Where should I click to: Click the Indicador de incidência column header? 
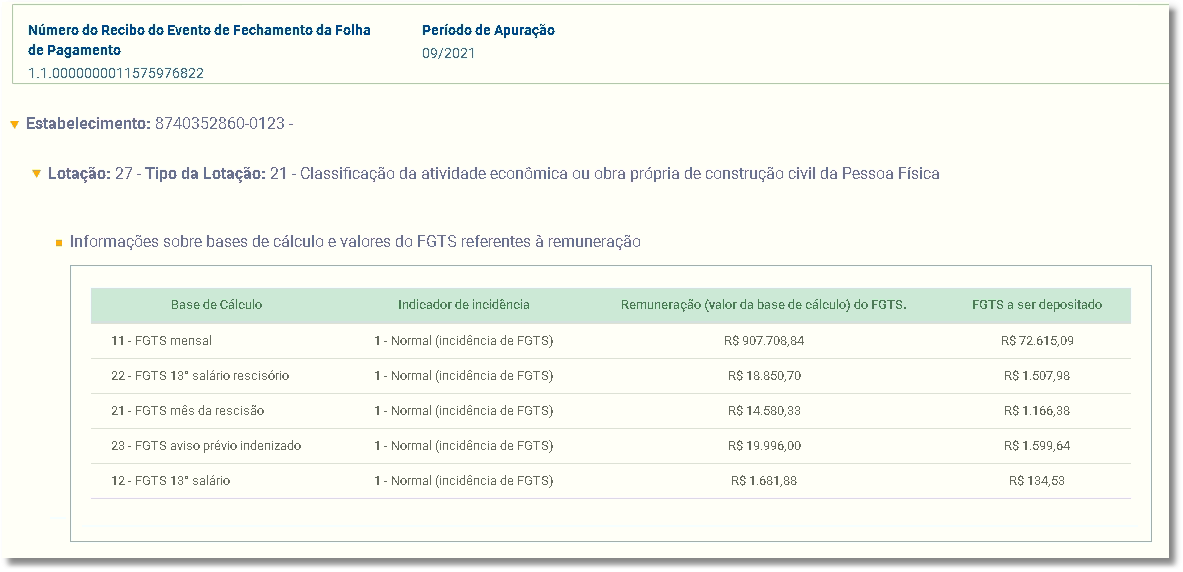point(464,305)
